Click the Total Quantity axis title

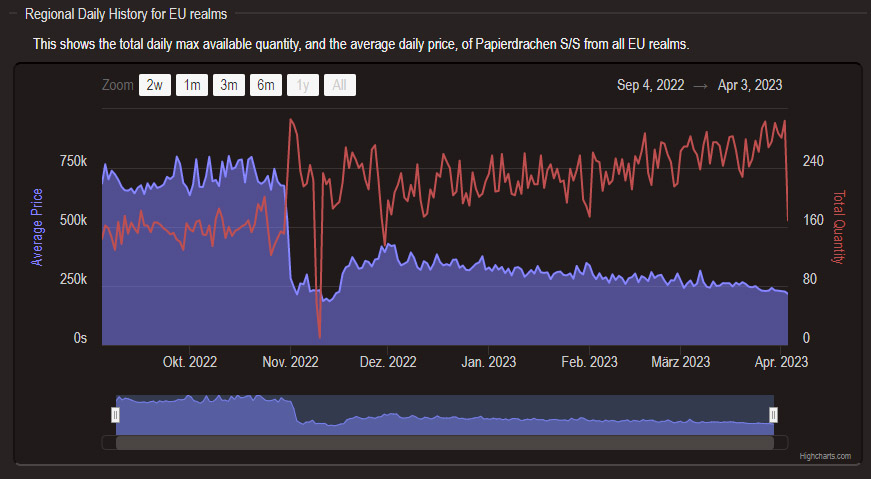click(x=839, y=227)
